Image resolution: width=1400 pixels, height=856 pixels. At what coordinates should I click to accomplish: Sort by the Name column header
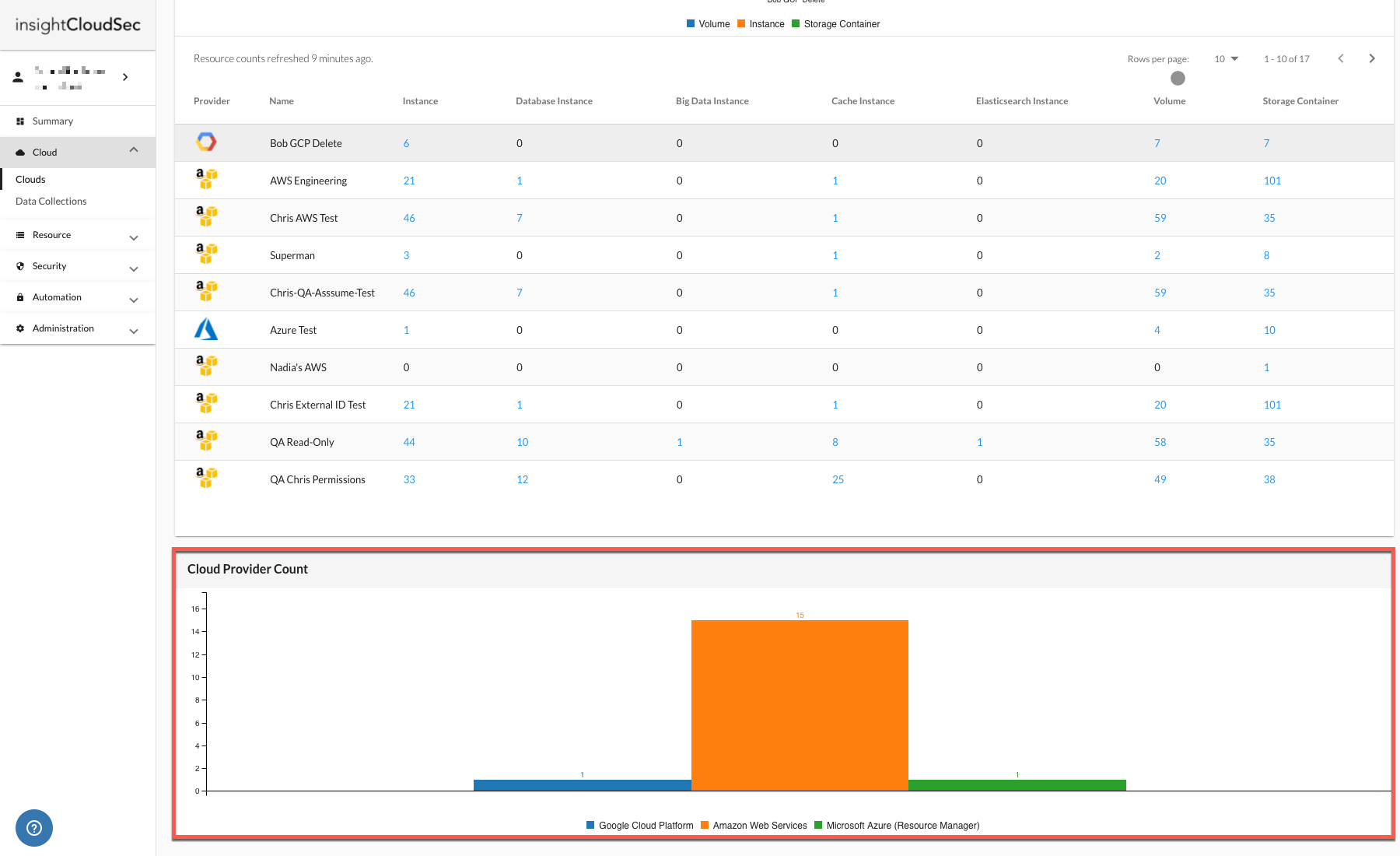pyautogui.click(x=282, y=101)
